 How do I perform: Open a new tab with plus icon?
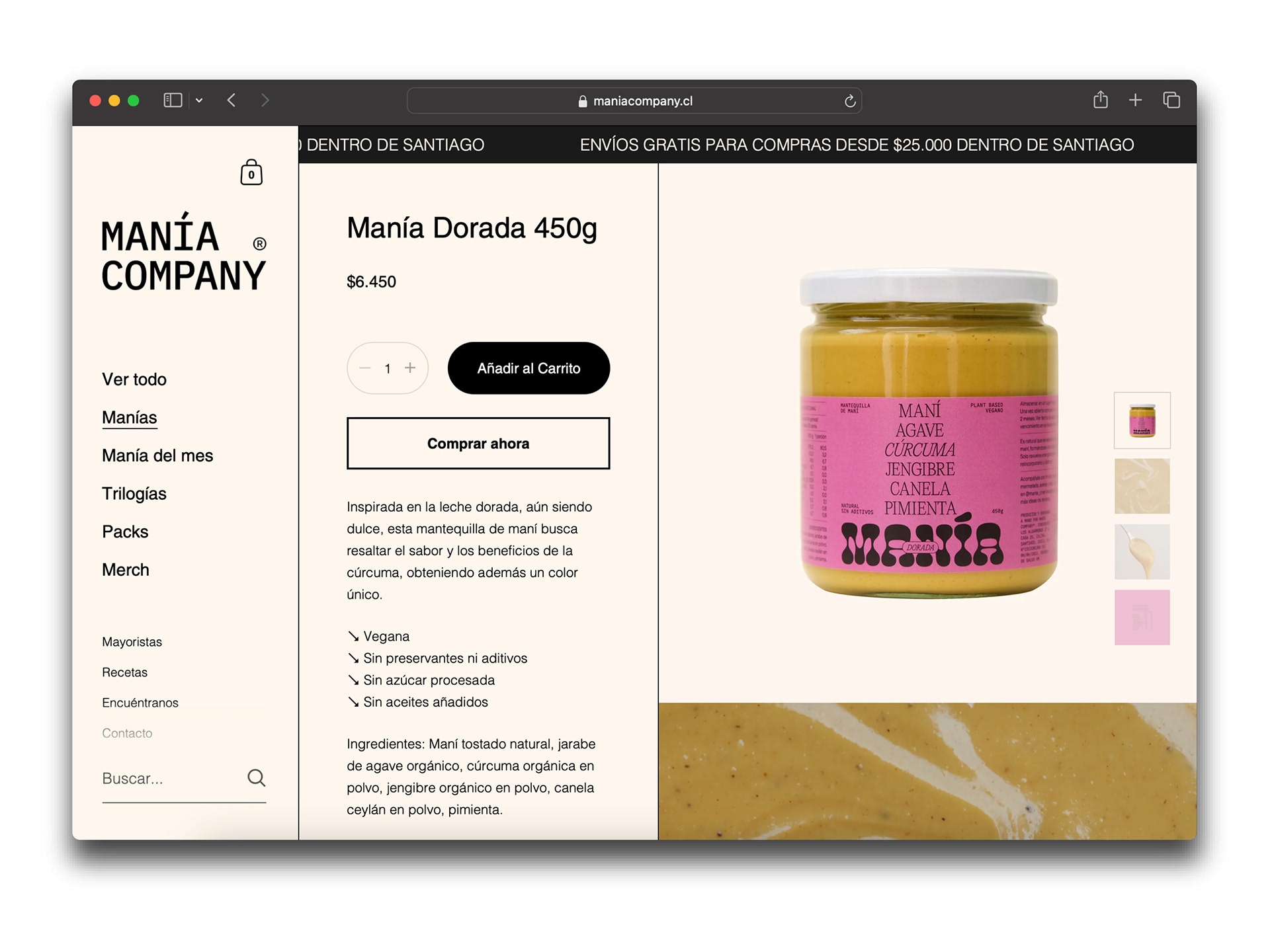pos(1135,100)
